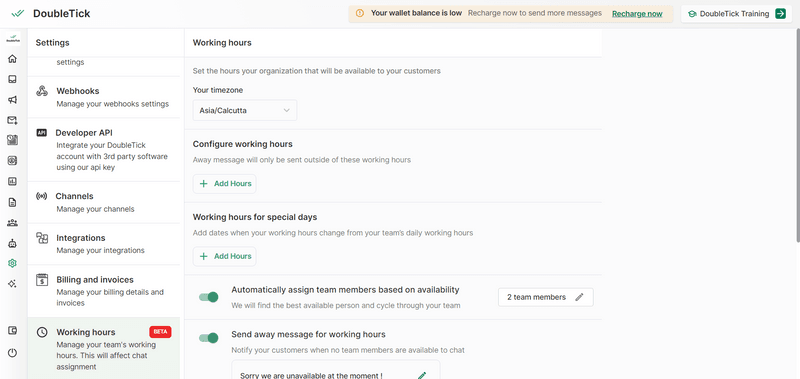Click the Webhooks icon in settings list
This screenshot has height=379, width=800.
coord(42,91)
